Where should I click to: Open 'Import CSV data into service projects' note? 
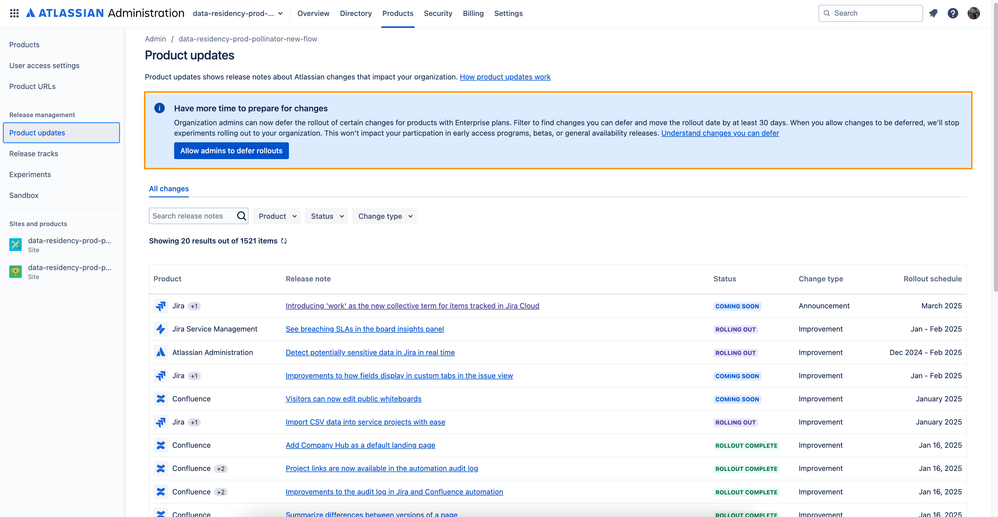tap(365, 422)
